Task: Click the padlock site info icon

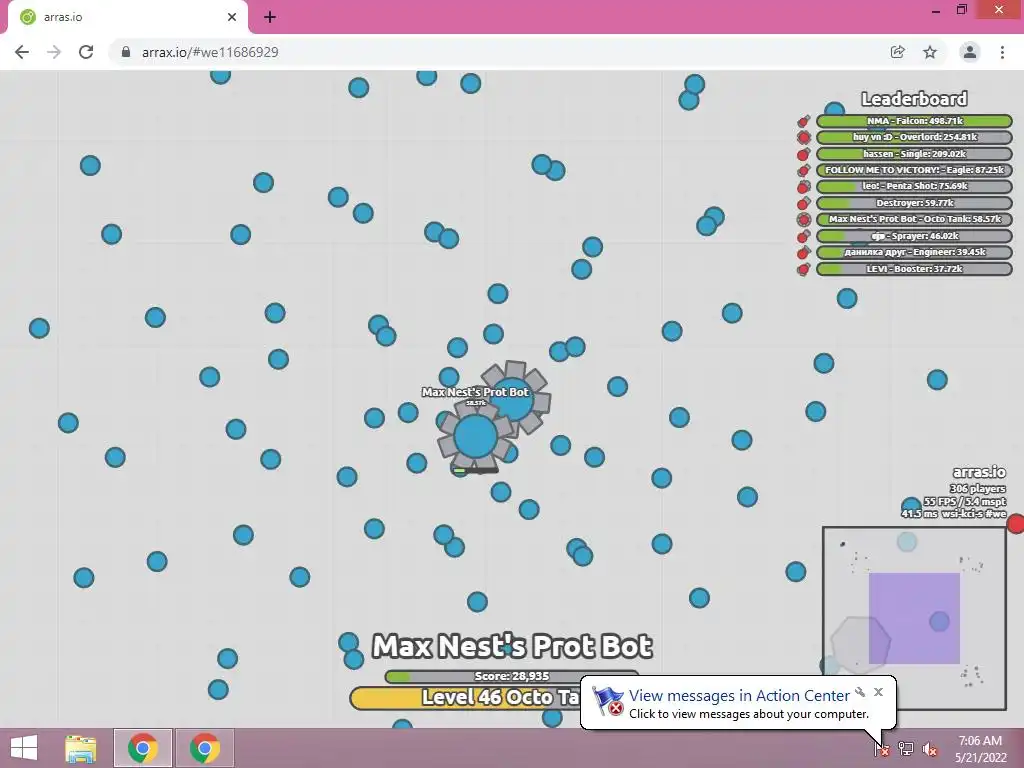Action: pyautogui.click(x=126, y=52)
